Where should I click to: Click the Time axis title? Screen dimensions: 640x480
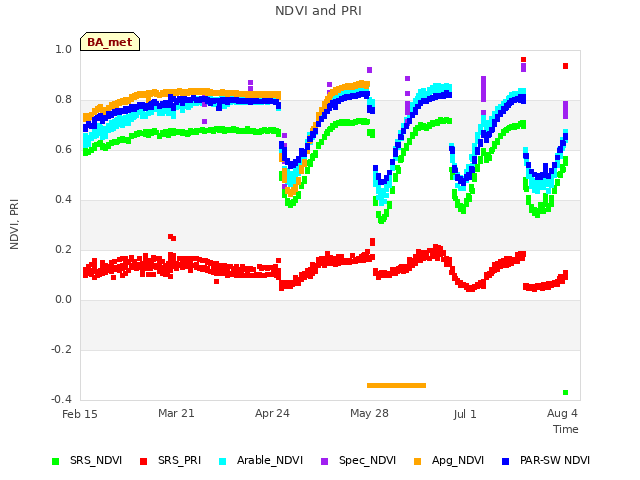pos(566,429)
